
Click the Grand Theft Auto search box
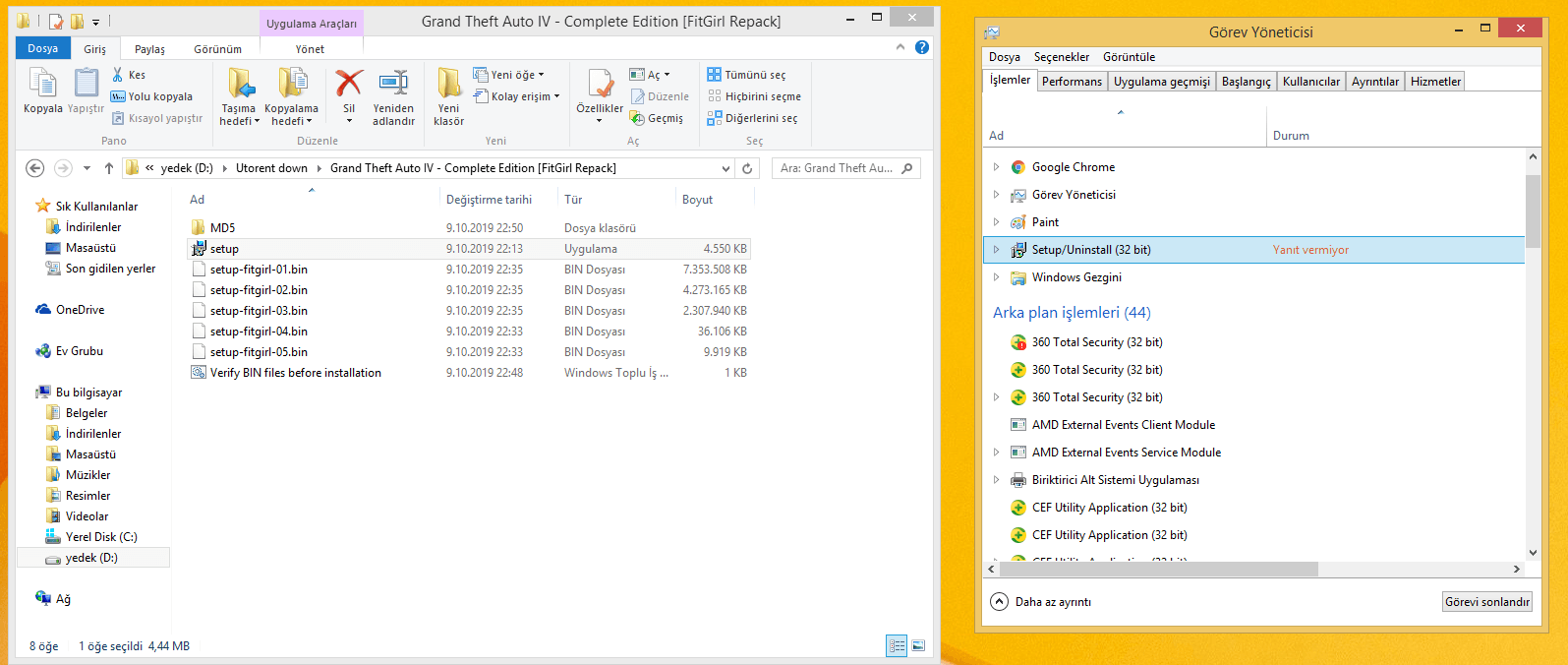(x=846, y=168)
